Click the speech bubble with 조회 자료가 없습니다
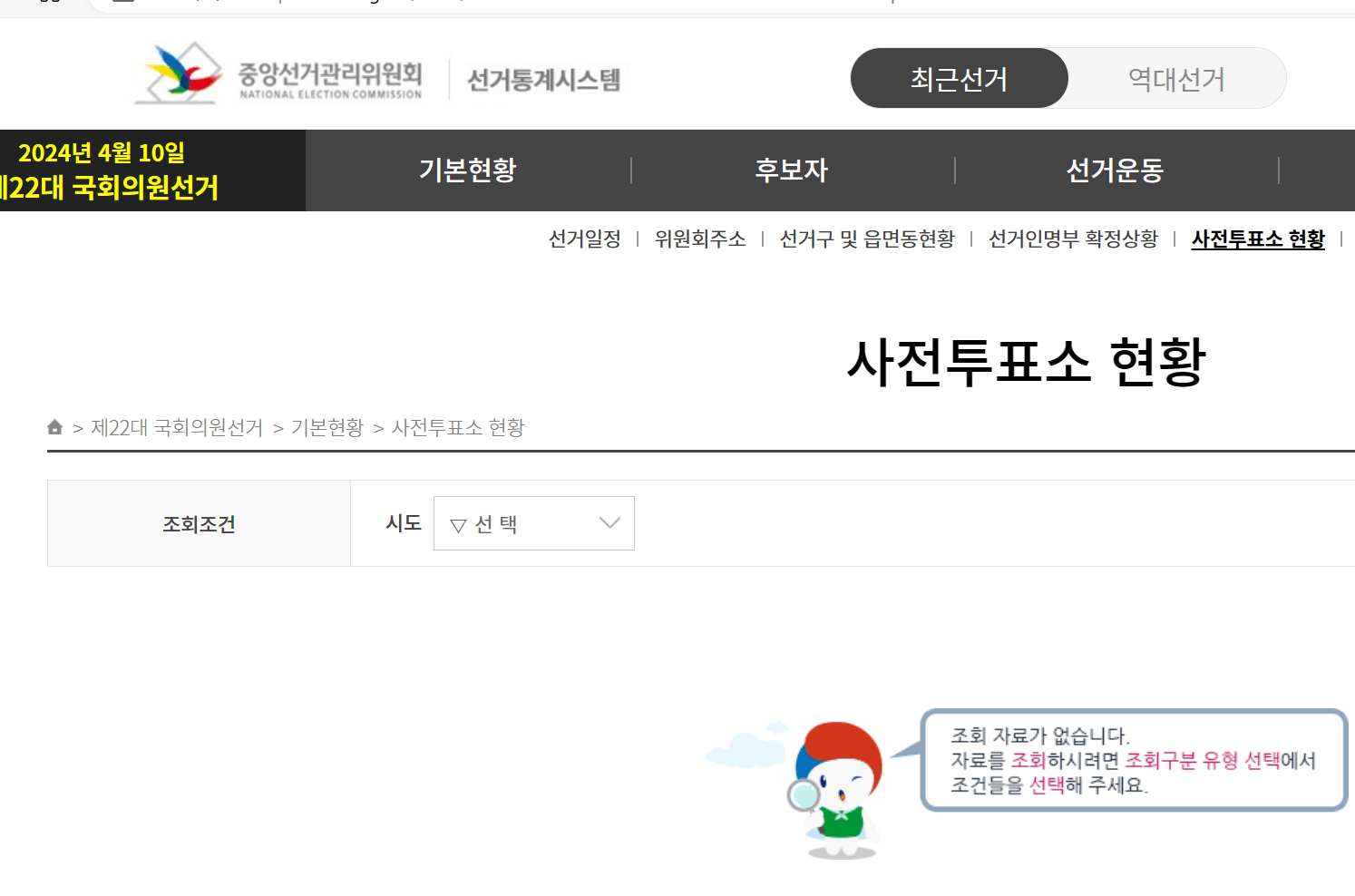Viewport: 1355px width, 896px height. tap(1132, 761)
